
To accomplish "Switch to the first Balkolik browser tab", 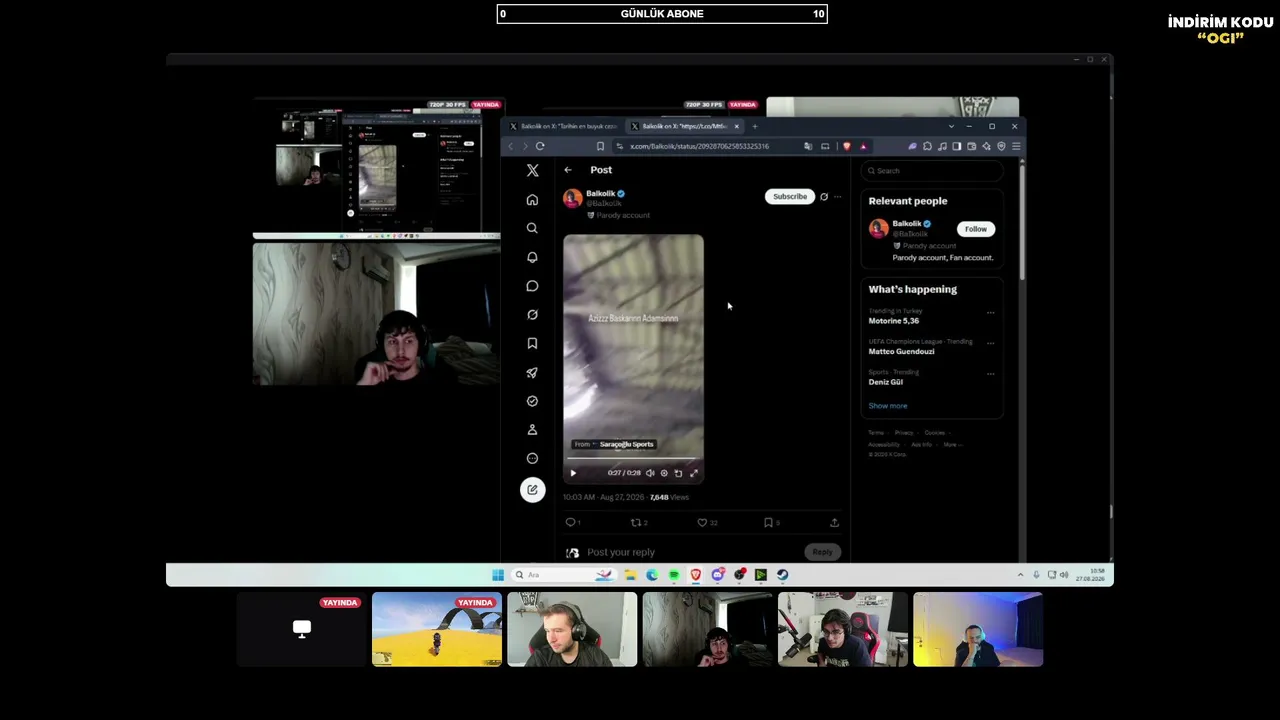I will [x=562, y=127].
